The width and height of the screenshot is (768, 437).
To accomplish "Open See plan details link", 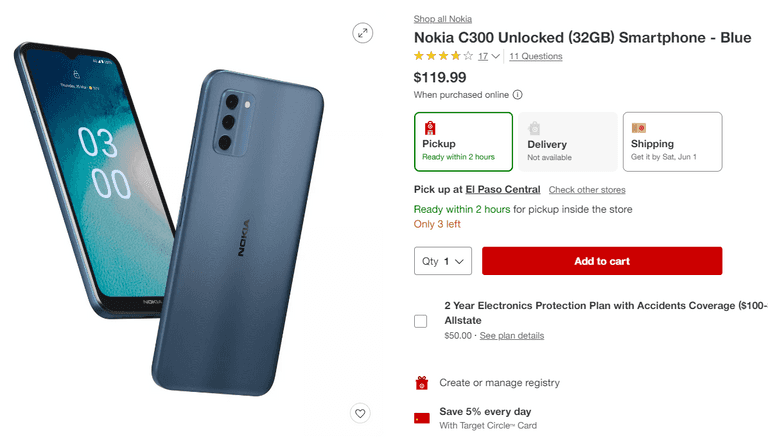I will point(512,336).
